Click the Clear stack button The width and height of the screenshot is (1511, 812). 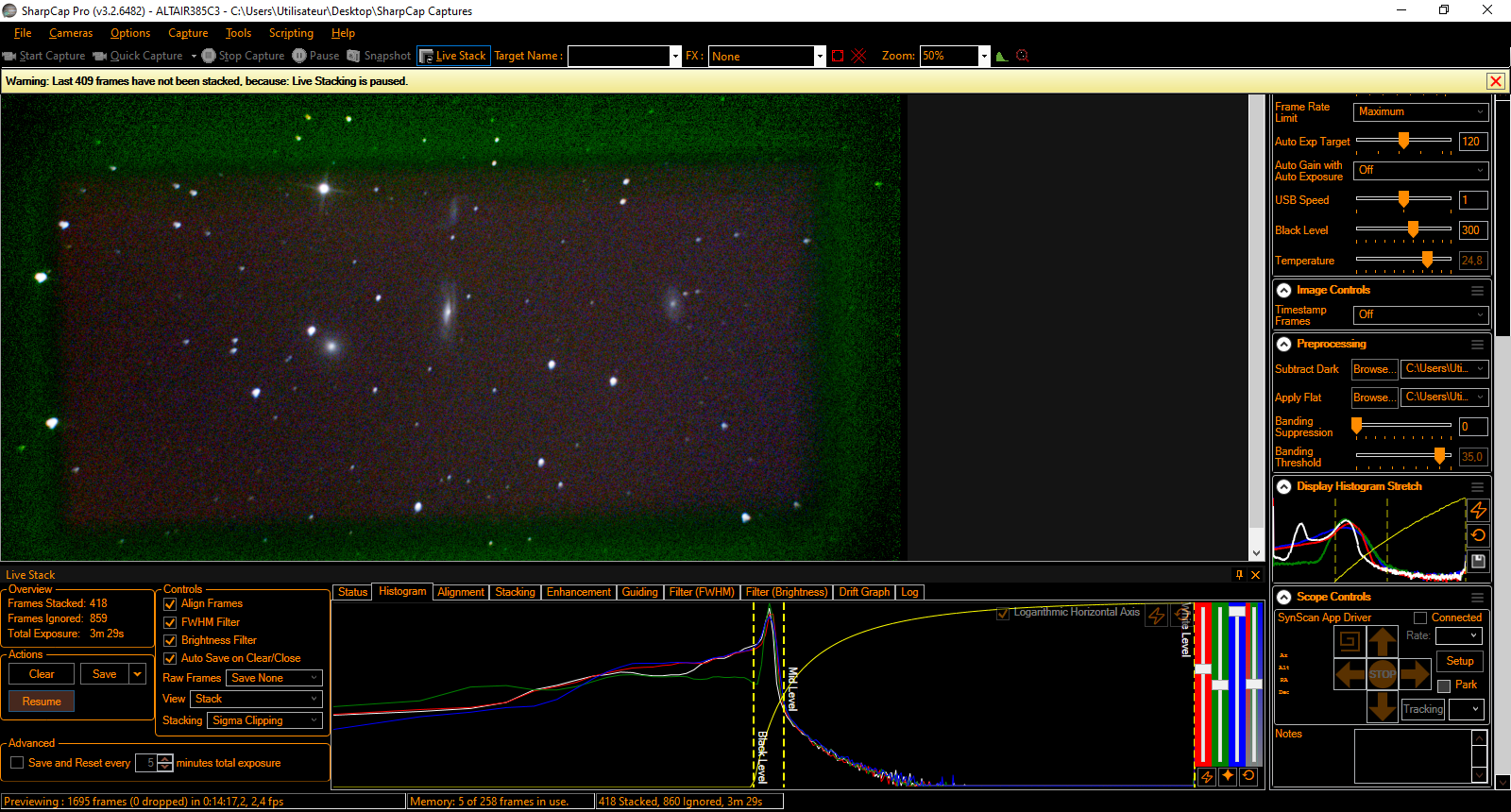click(42, 674)
